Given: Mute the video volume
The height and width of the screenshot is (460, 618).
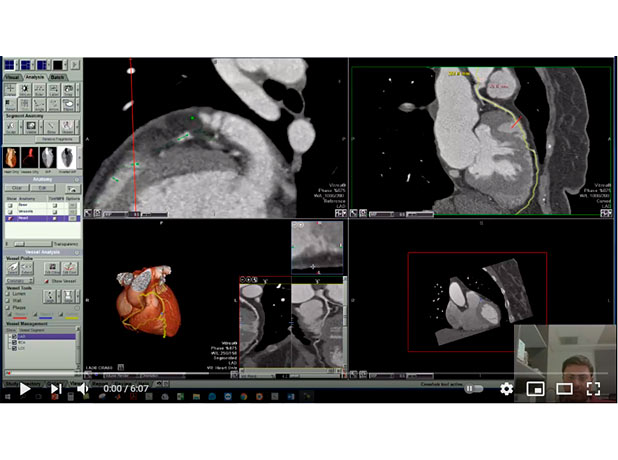Looking at the screenshot, I should [83, 388].
